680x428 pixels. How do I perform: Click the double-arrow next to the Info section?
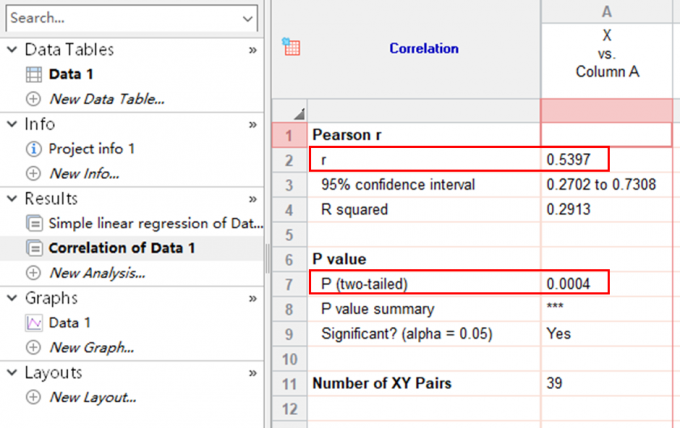(253, 124)
